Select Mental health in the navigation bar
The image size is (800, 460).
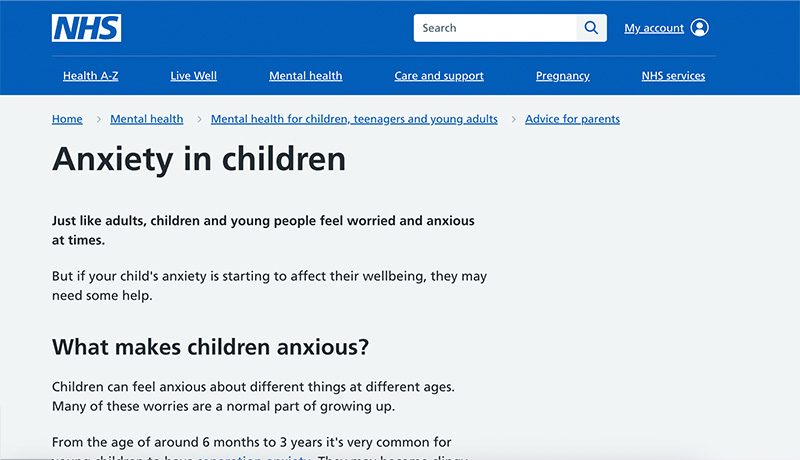(x=305, y=76)
